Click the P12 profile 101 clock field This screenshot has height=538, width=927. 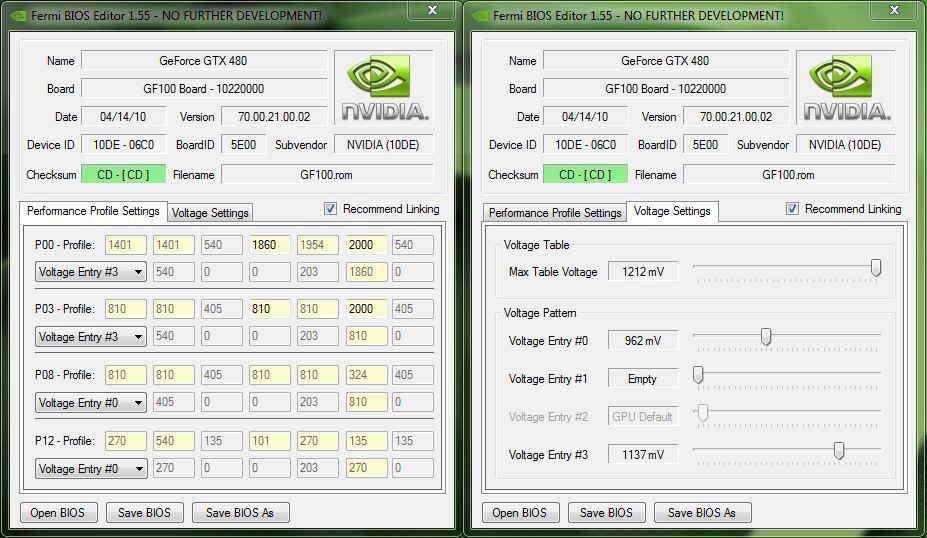coord(270,441)
